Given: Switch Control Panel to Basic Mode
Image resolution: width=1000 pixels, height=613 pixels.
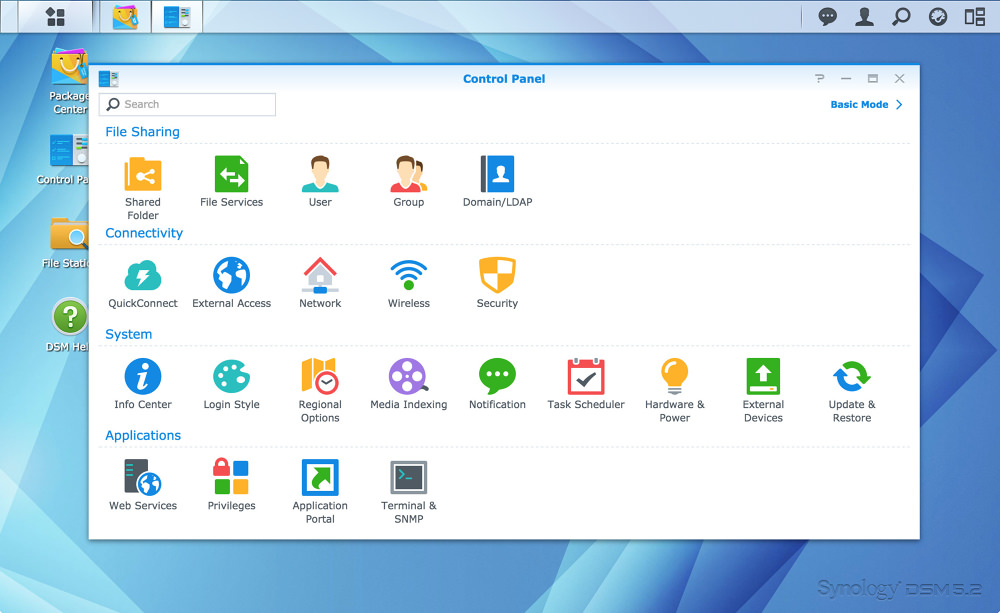Looking at the screenshot, I should (x=866, y=105).
